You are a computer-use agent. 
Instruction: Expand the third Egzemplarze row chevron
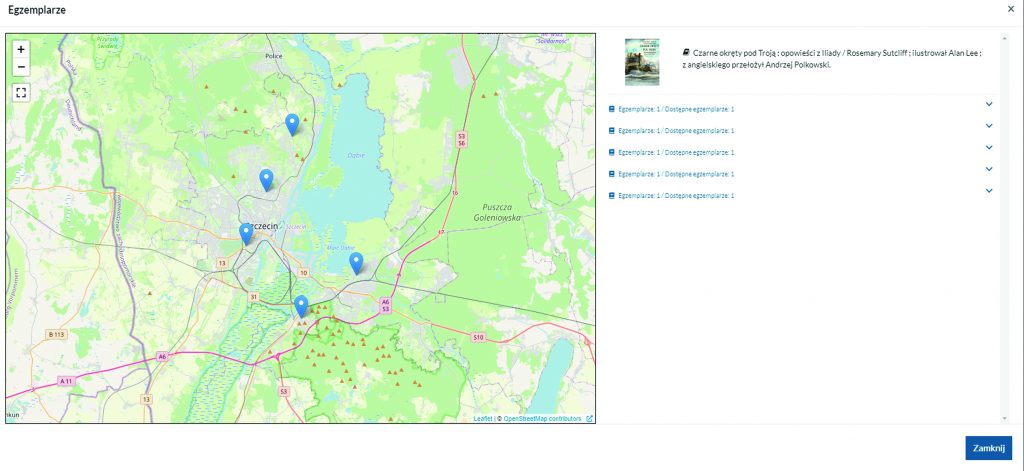click(989, 148)
